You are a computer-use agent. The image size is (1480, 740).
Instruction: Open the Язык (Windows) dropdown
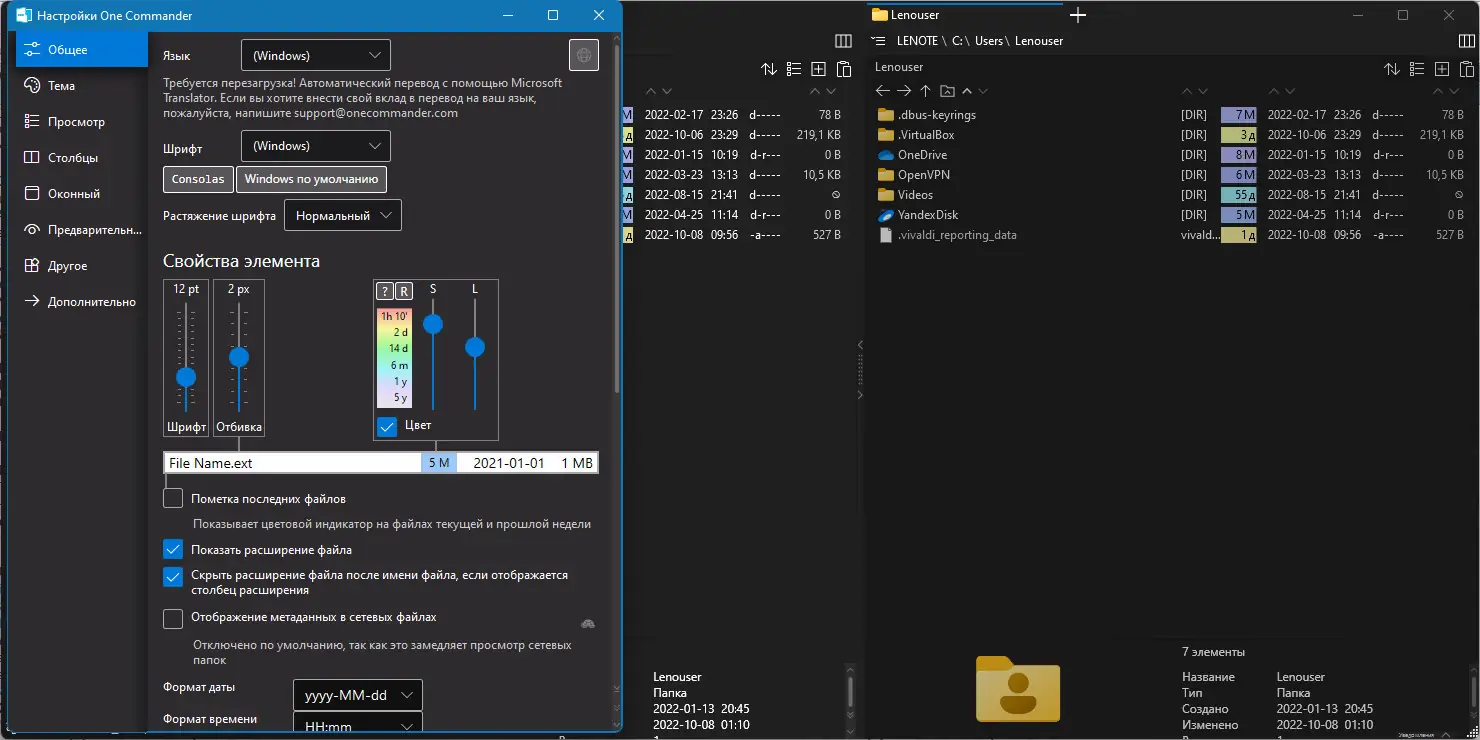point(315,55)
